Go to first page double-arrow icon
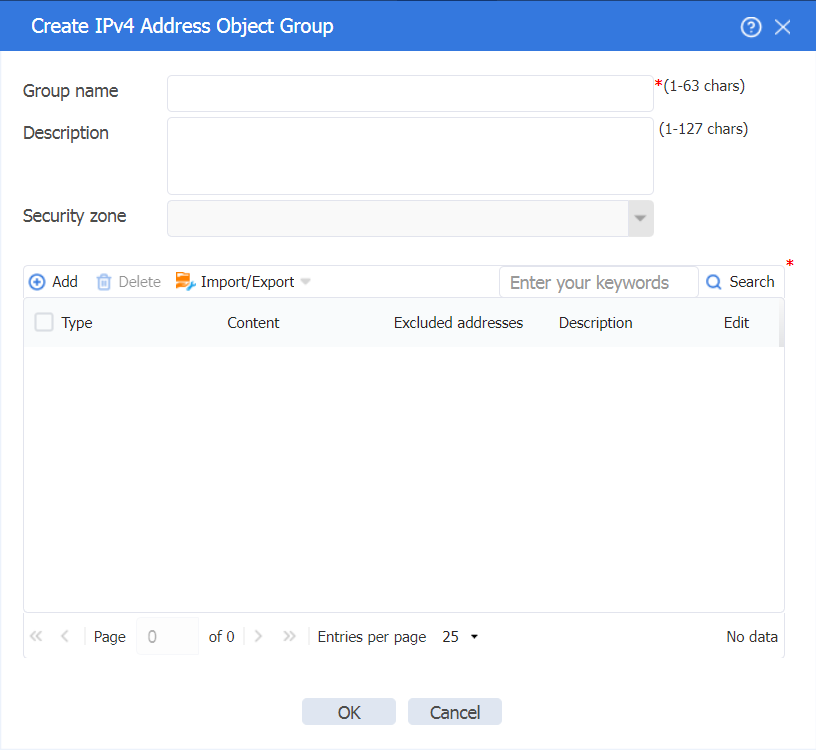The width and height of the screenshot is (816, 750). pos(36,636)
